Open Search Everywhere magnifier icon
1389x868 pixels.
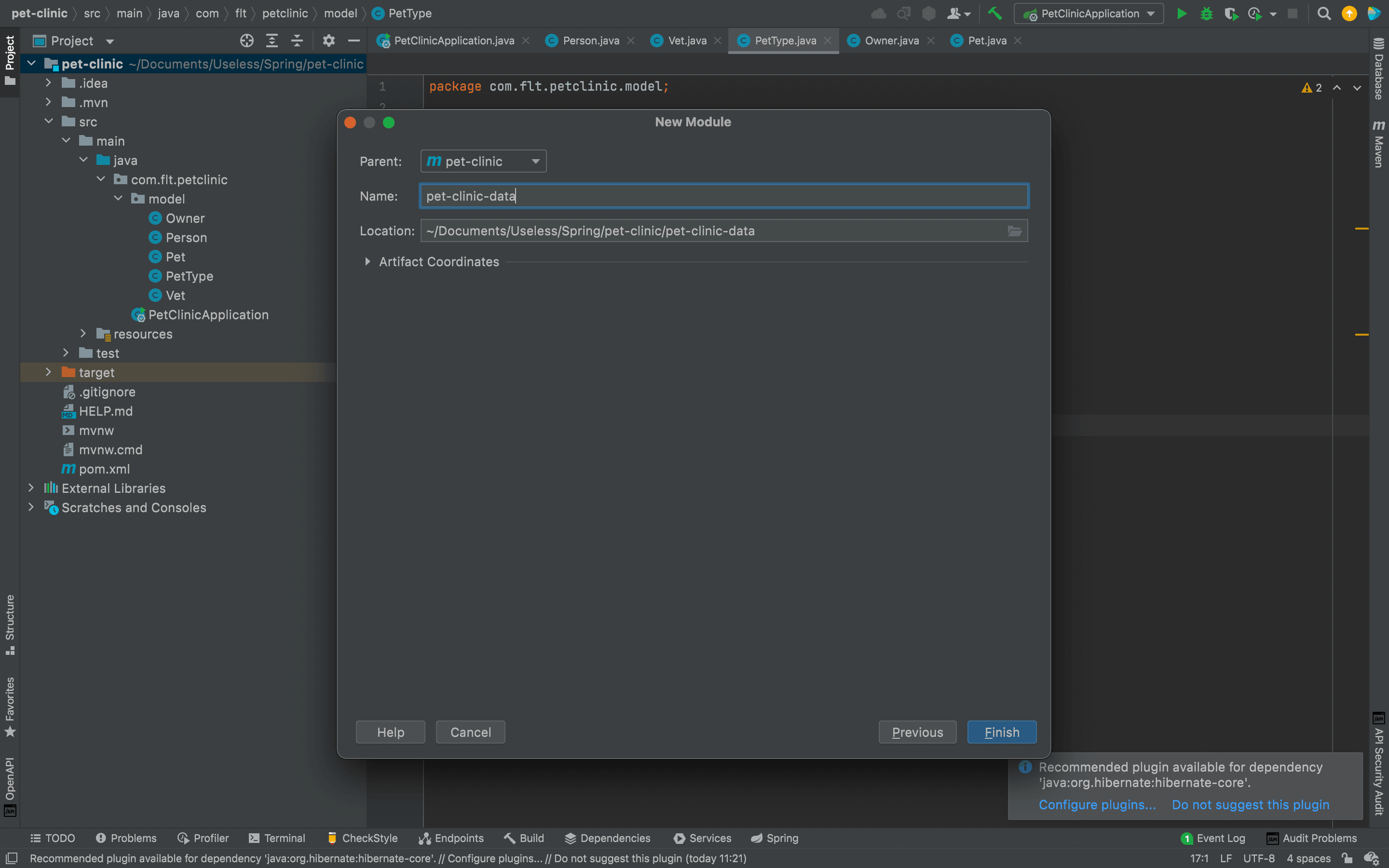point(1323,13)
